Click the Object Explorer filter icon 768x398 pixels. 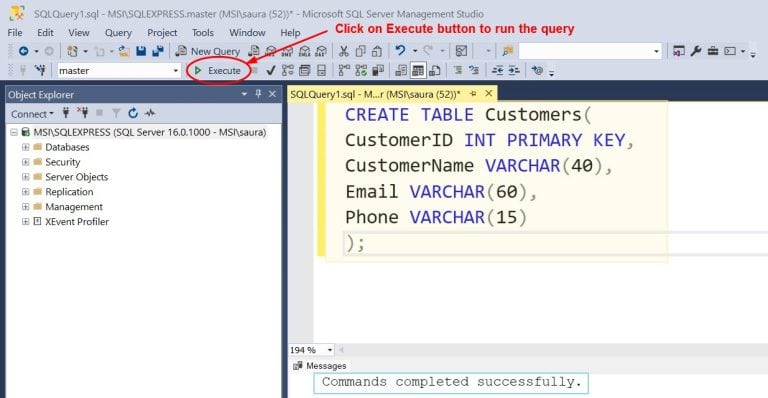coord(116,114)
